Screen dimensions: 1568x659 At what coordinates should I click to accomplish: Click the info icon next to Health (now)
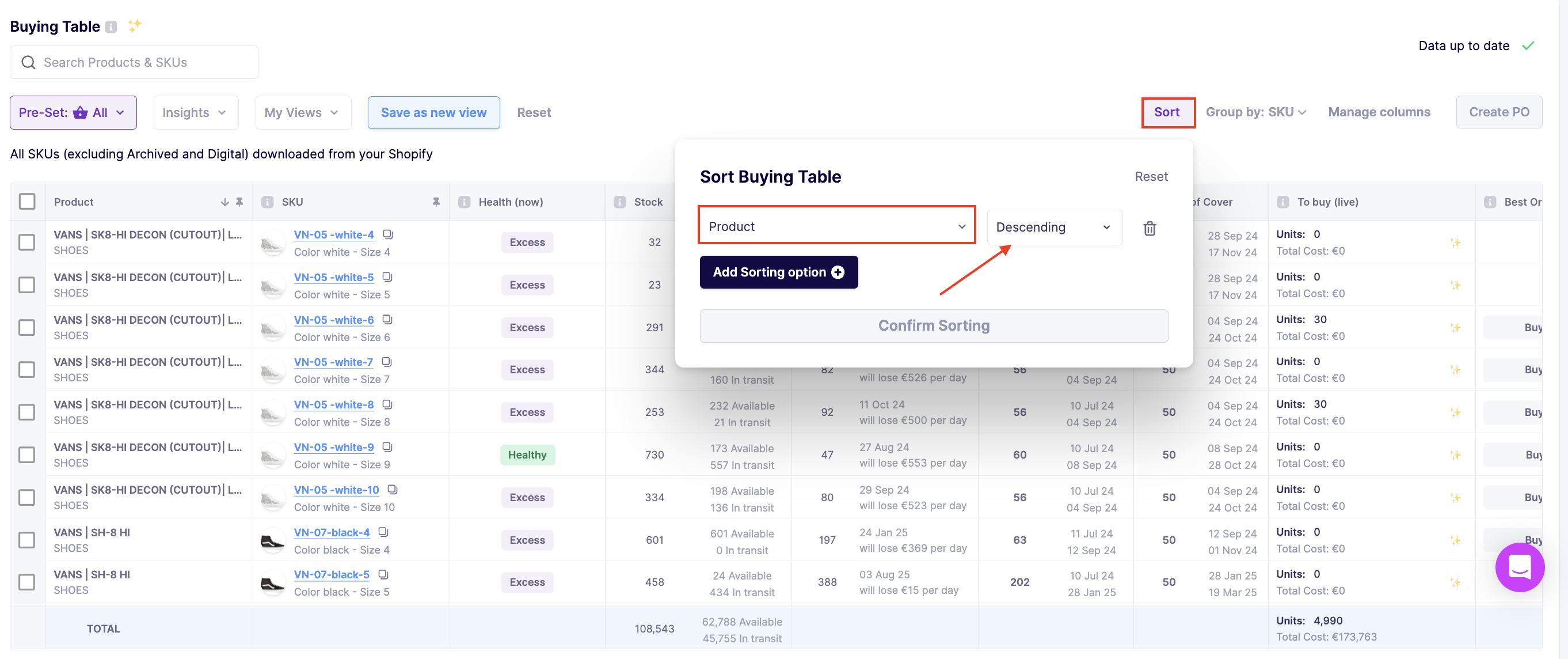(465, 202)
